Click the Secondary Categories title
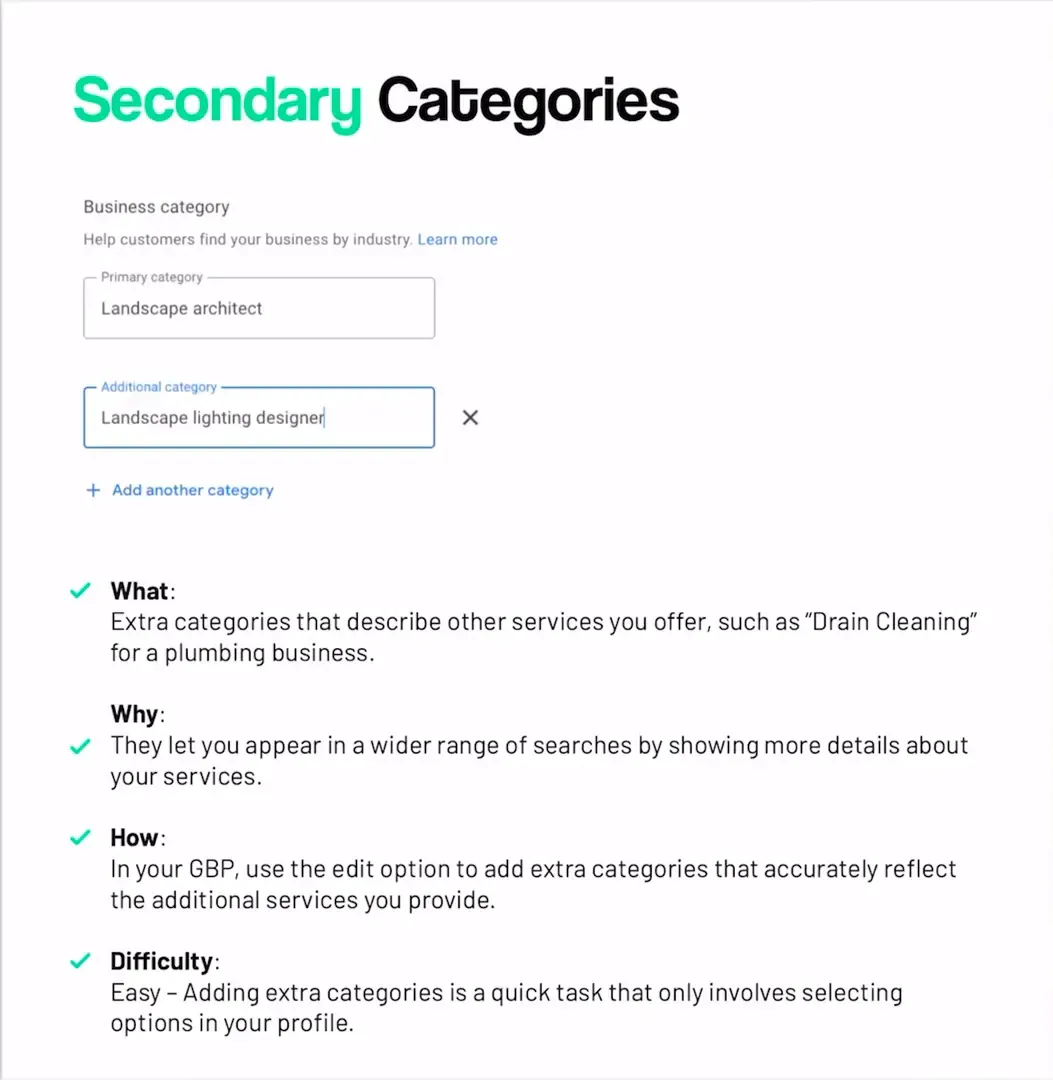Viewport: 1053px width, 1080px height. click(x=375, y=100)
